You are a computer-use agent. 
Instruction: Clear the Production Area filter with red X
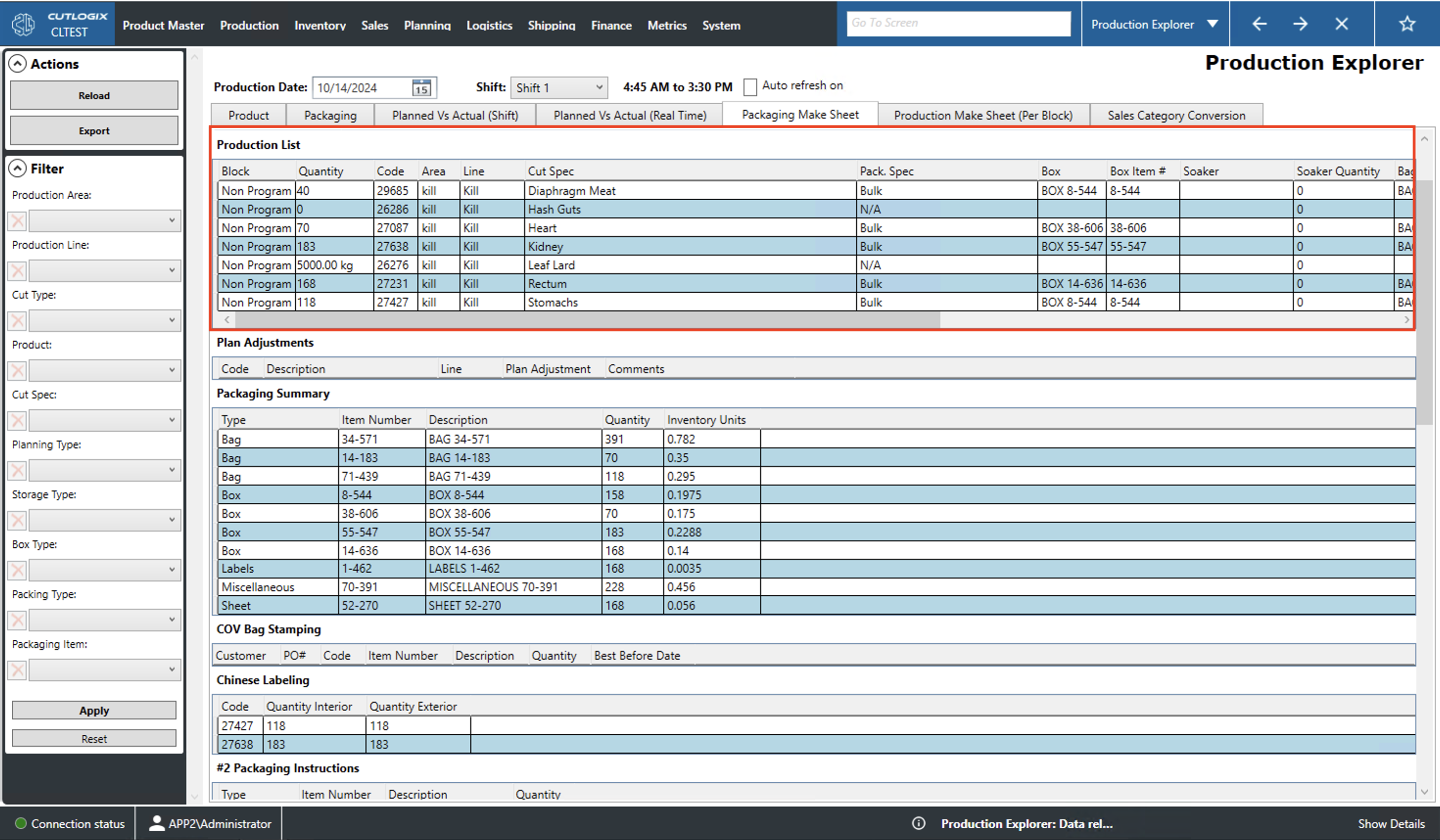click(x=17, y=221)
